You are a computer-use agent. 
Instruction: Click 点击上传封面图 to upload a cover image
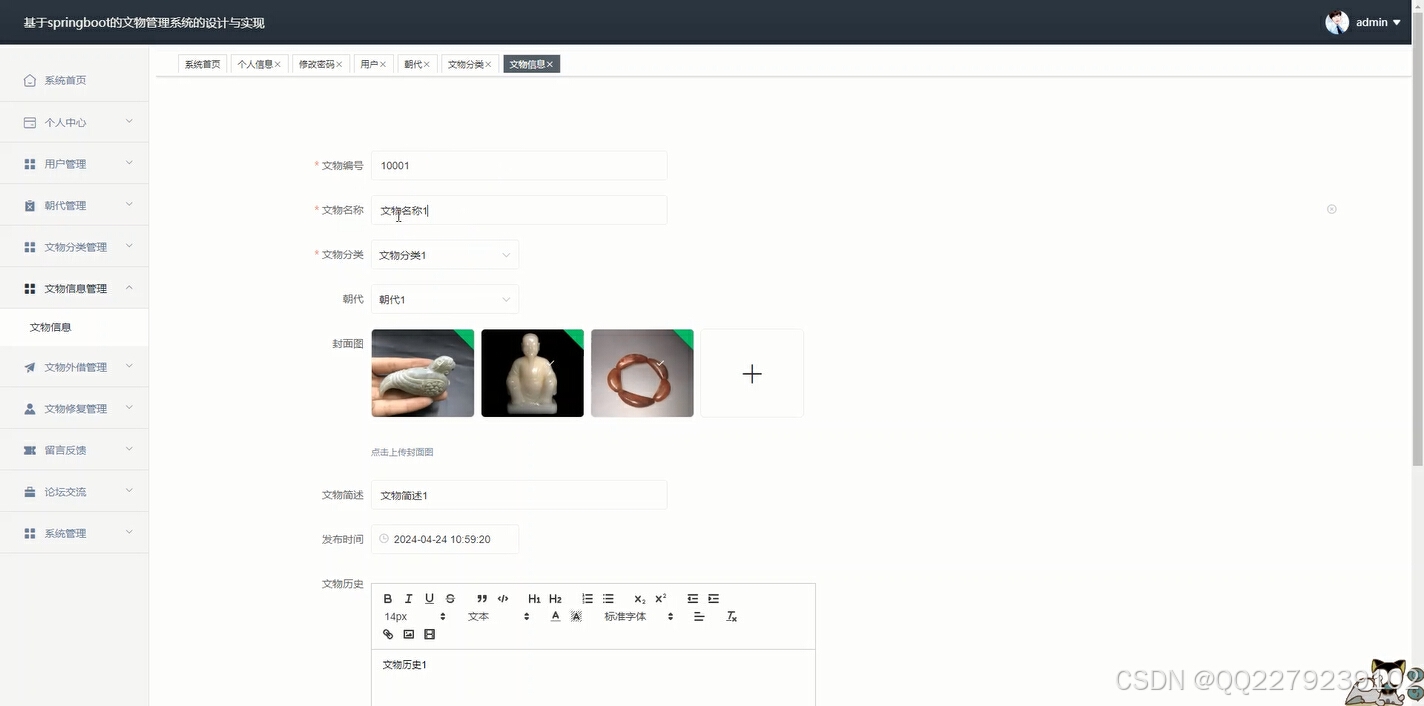[401, 451]
